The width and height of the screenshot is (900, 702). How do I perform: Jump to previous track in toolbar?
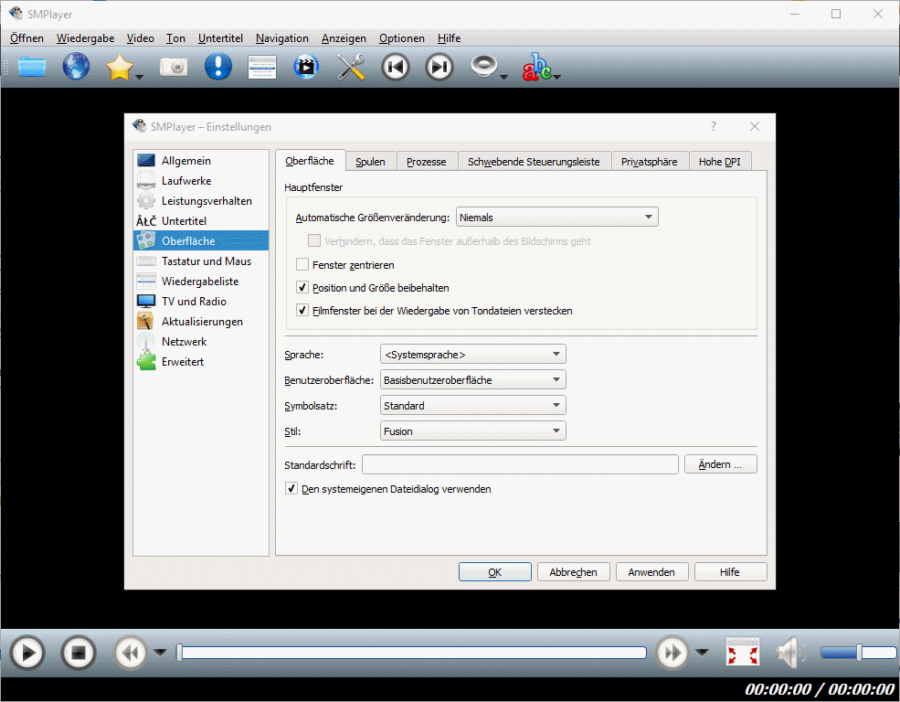[x=396, y=67]
